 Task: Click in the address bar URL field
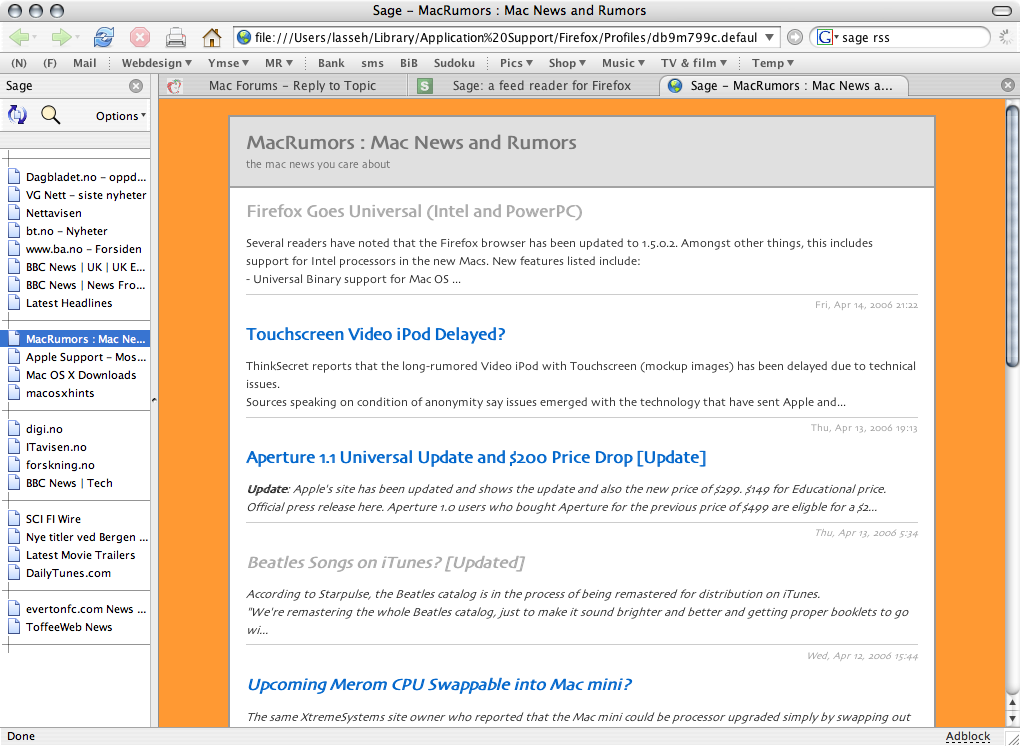[x=506, y=37]
